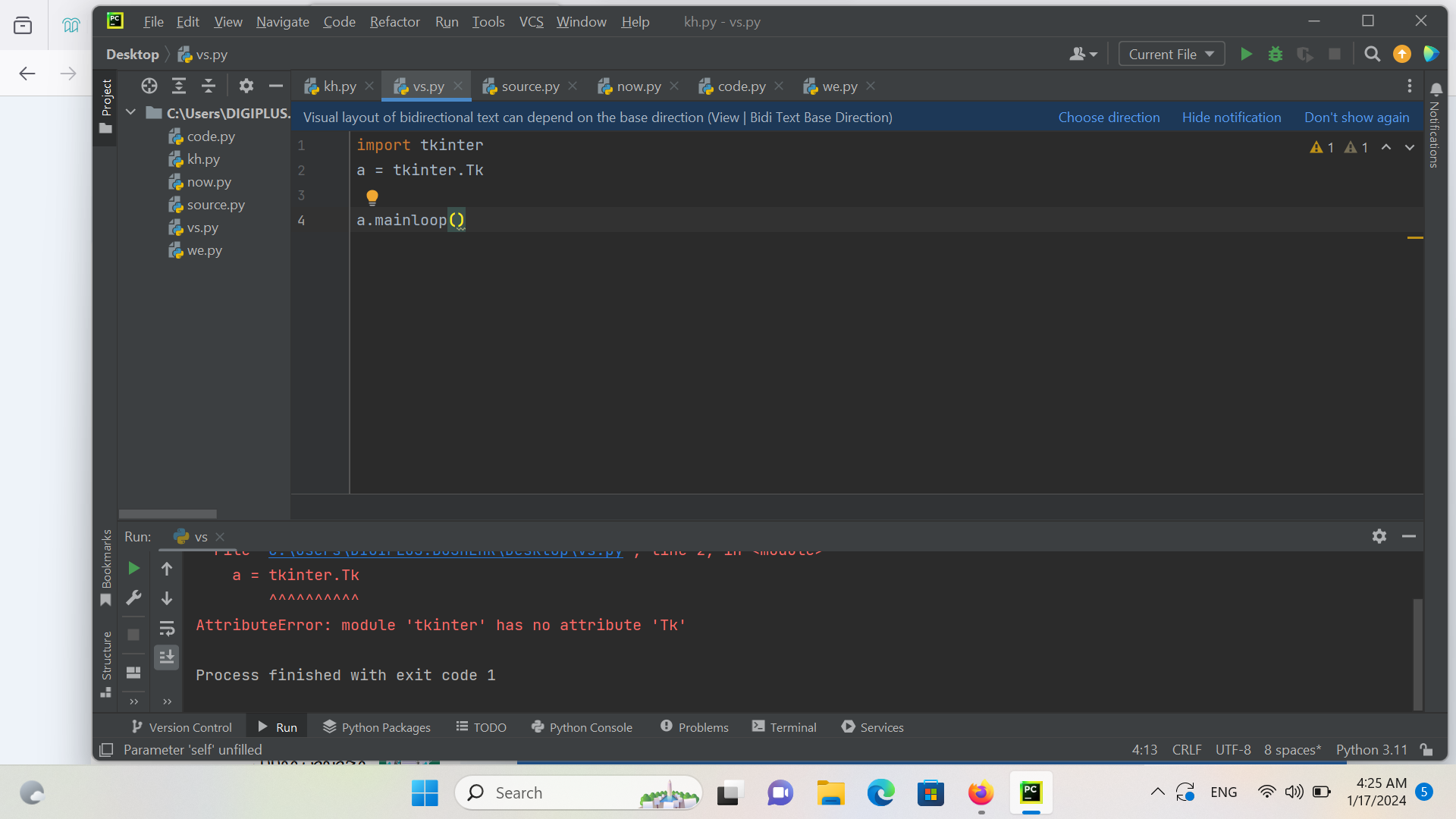
Task: Open Run panel settings gear
Action: click(1379, 536)
